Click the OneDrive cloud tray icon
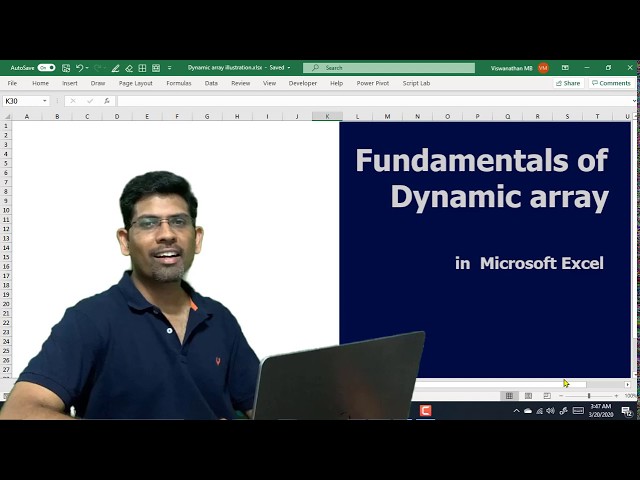The height and width of the screenshot is (480, 640). coord(528,411)
